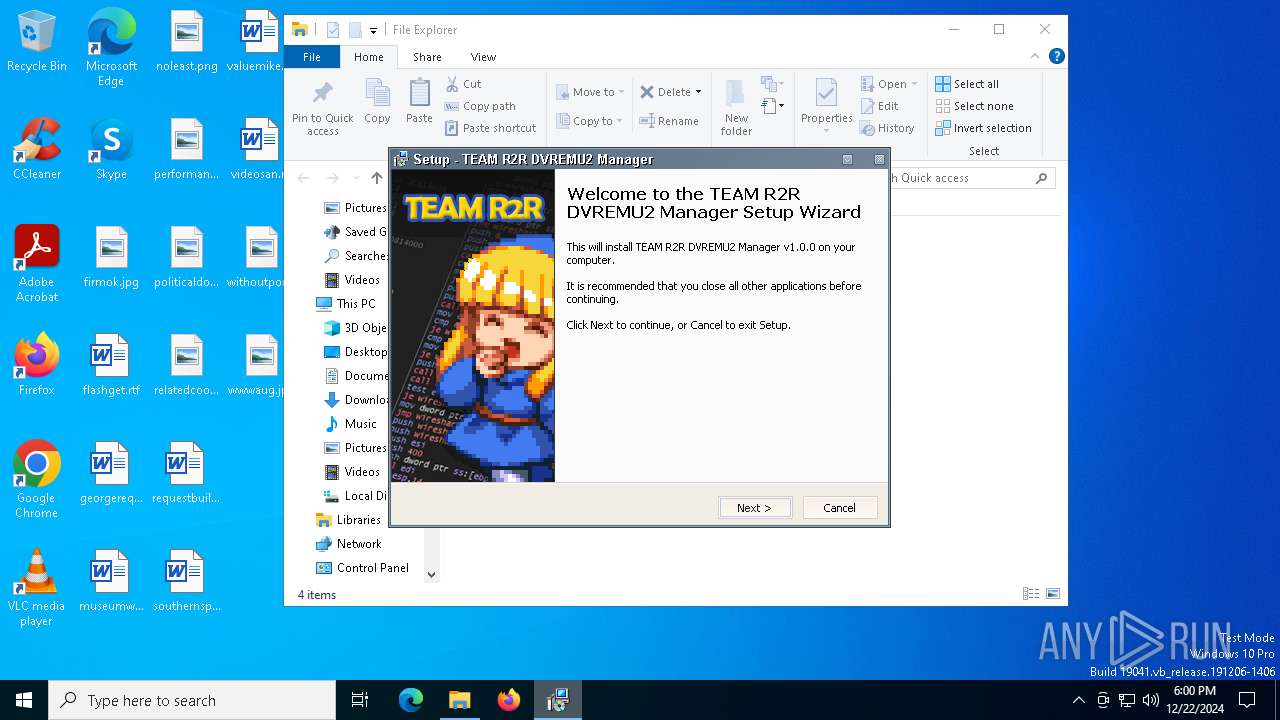Viewport: 1280px width, 720px height.
Task: Click Select none
Action: 974,106
